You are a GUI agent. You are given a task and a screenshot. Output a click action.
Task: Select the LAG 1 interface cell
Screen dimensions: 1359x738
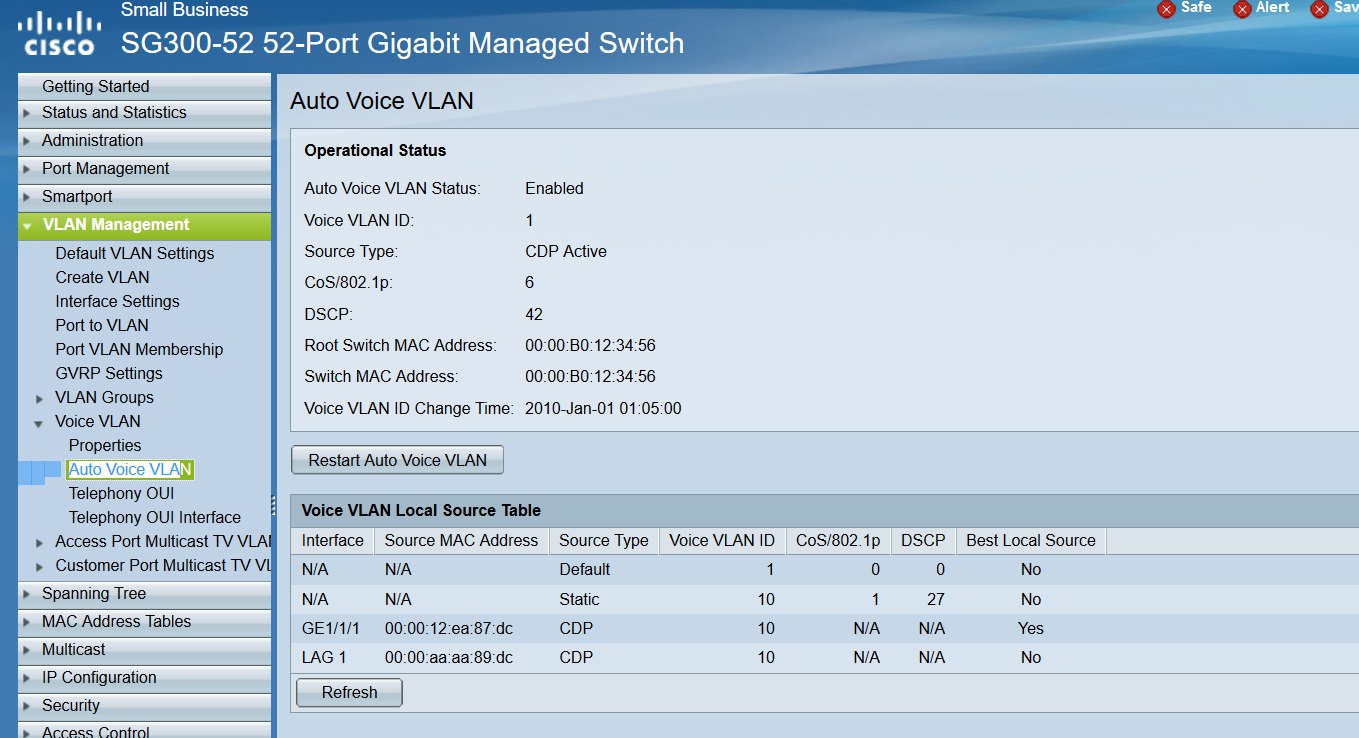(322, 657)
